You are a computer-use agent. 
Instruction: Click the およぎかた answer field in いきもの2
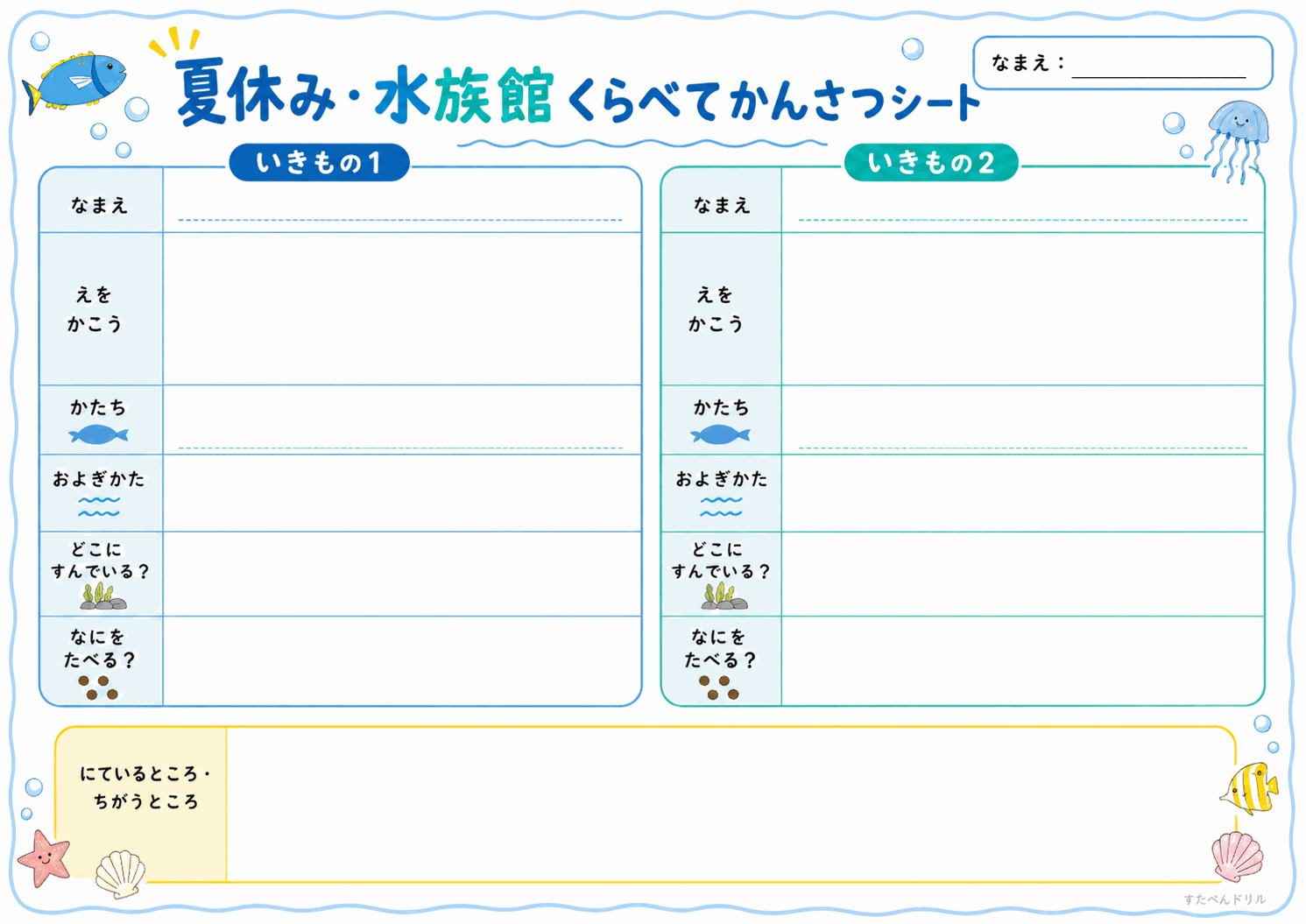(x=1023, y=493)
